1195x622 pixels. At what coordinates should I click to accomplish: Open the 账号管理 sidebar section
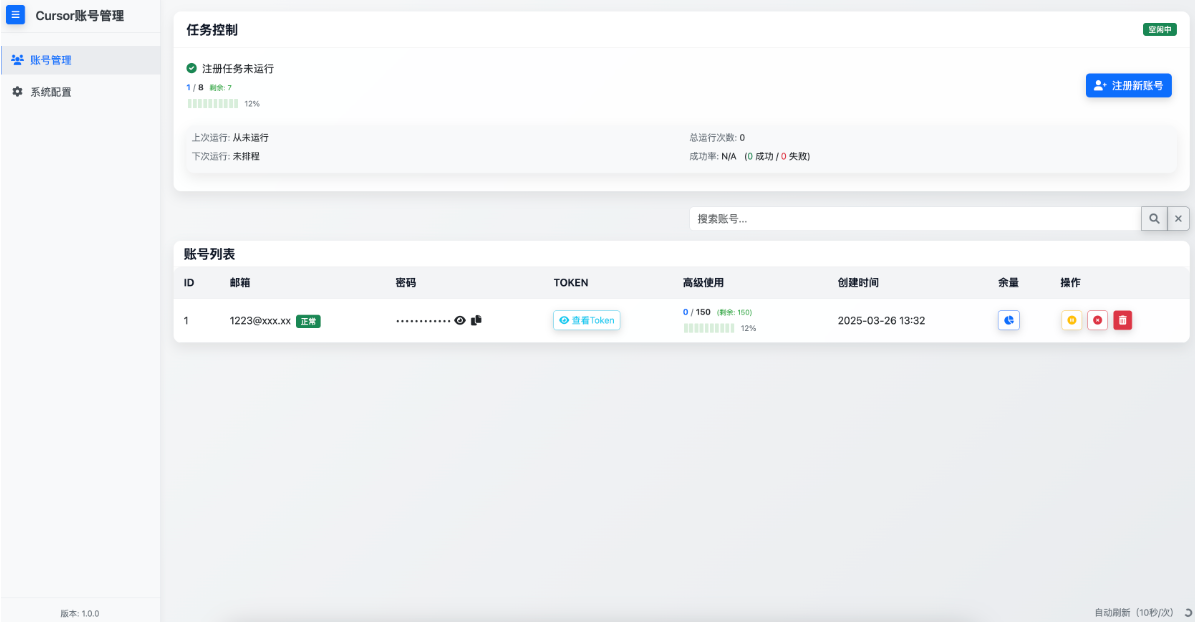tap(80, 60)
